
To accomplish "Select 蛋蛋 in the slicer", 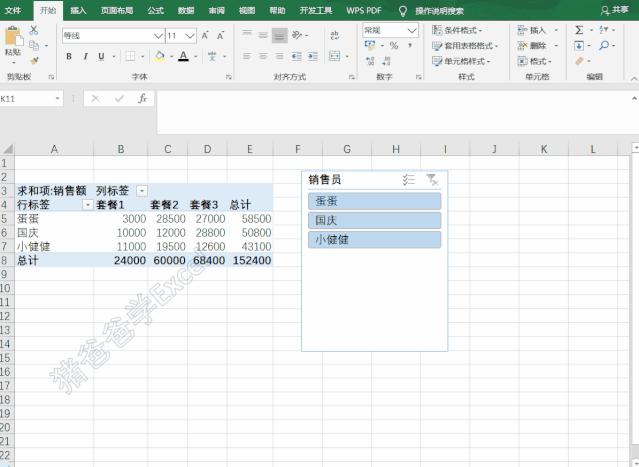I will (x=375, y=201).
